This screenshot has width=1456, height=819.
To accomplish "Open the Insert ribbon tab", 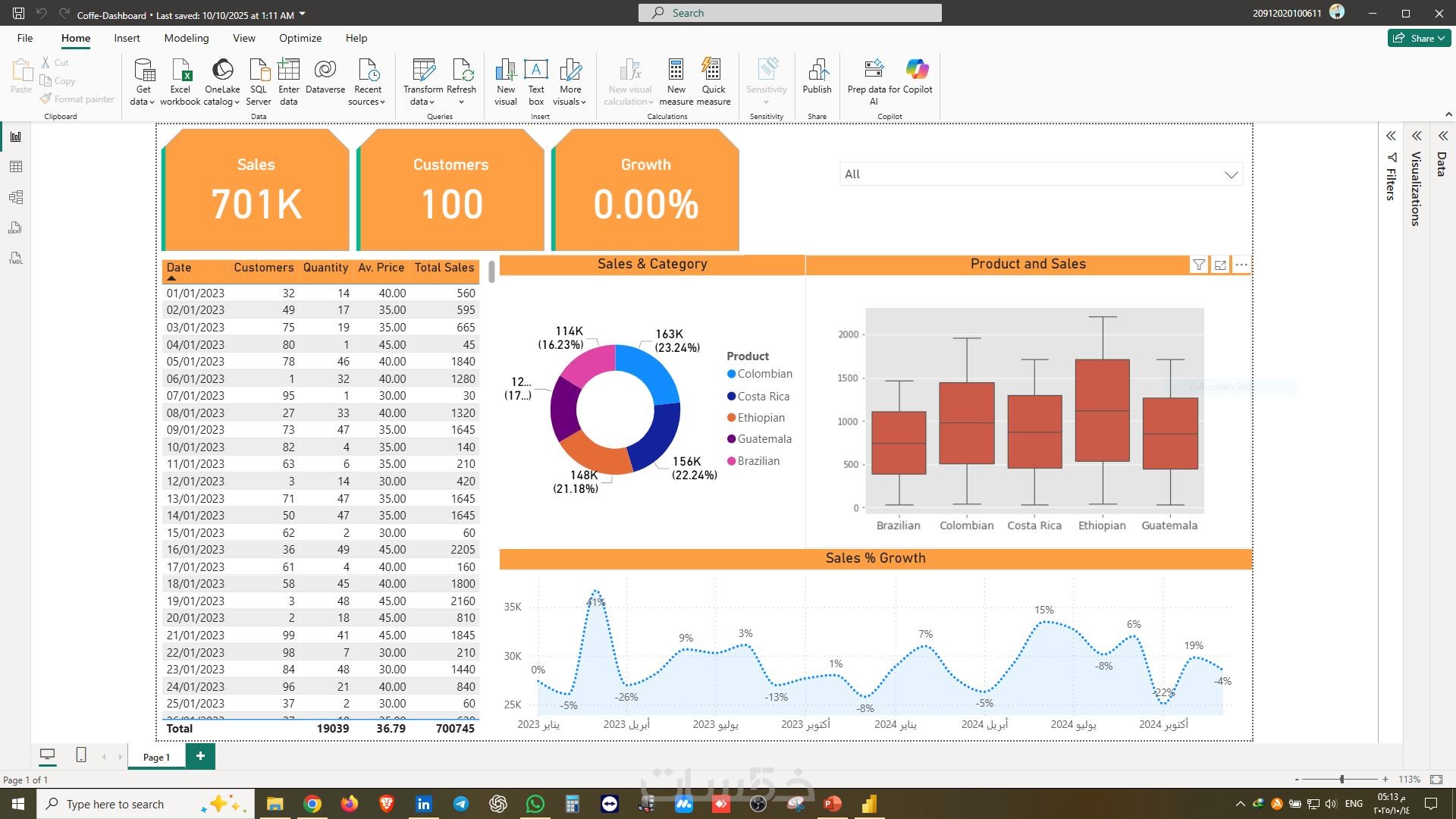I will (127, 38).
